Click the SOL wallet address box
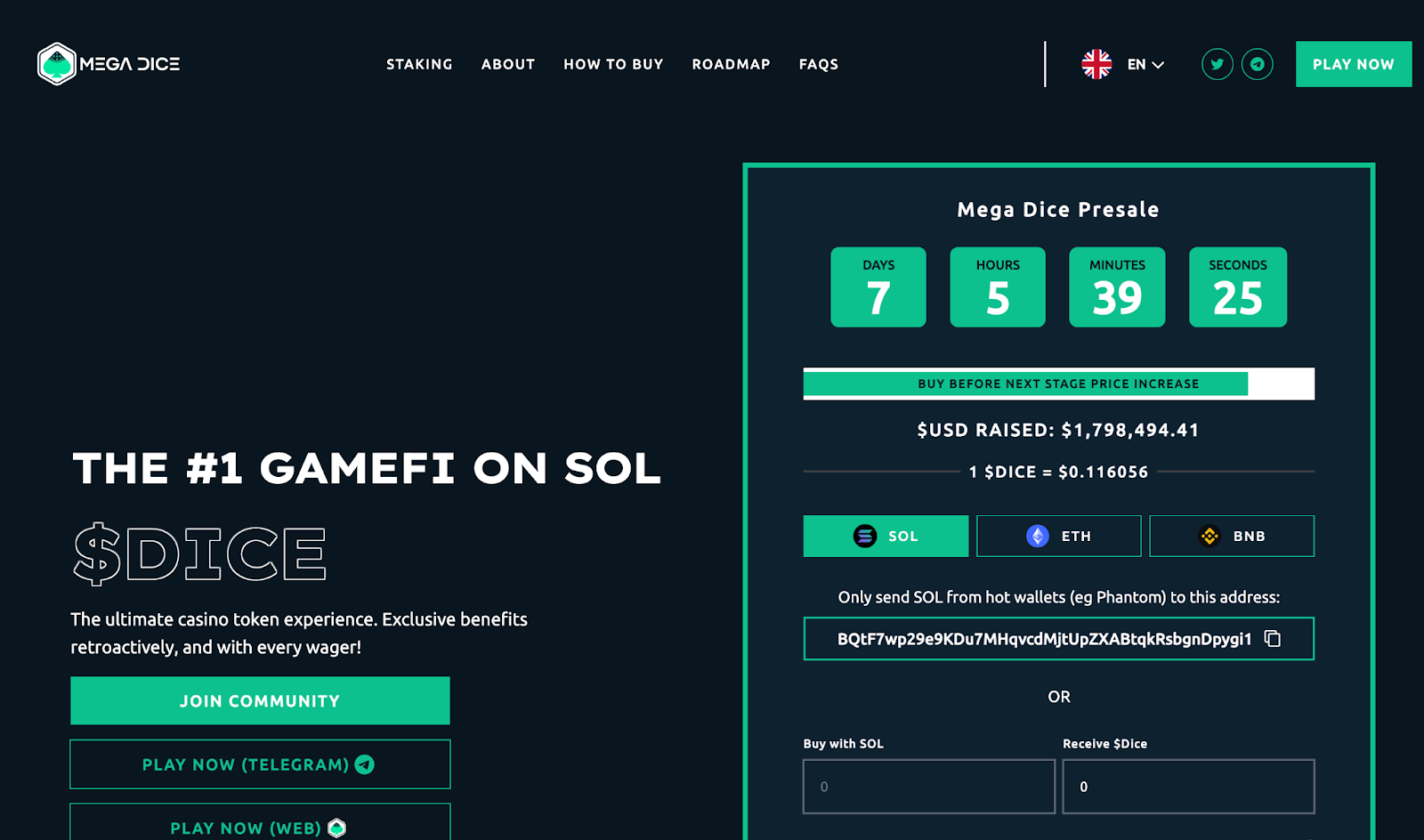The image size is (1424, 840). [1059, 638]
